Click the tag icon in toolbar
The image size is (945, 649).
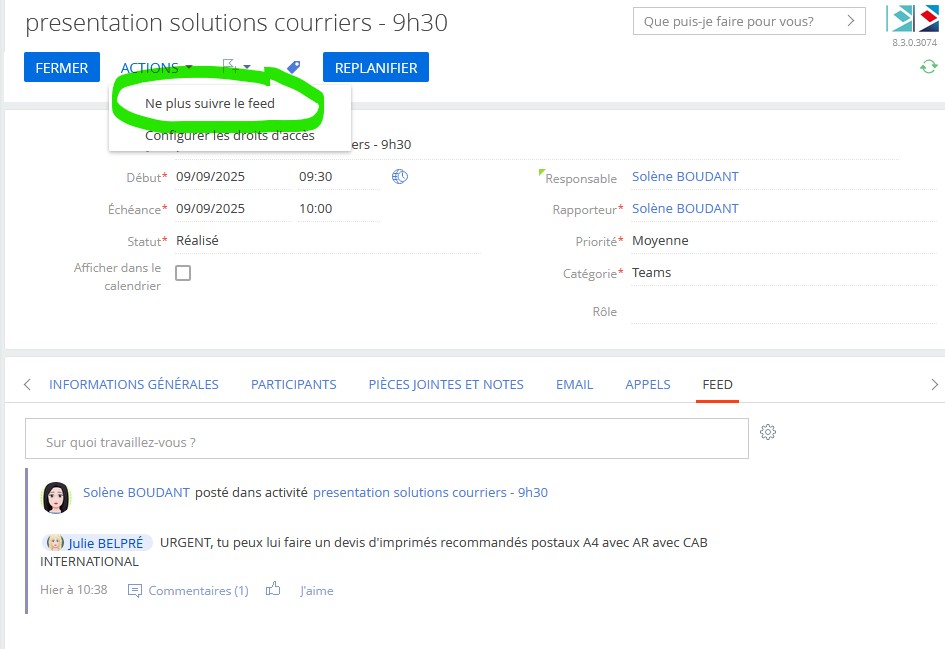tap(293, 67)
